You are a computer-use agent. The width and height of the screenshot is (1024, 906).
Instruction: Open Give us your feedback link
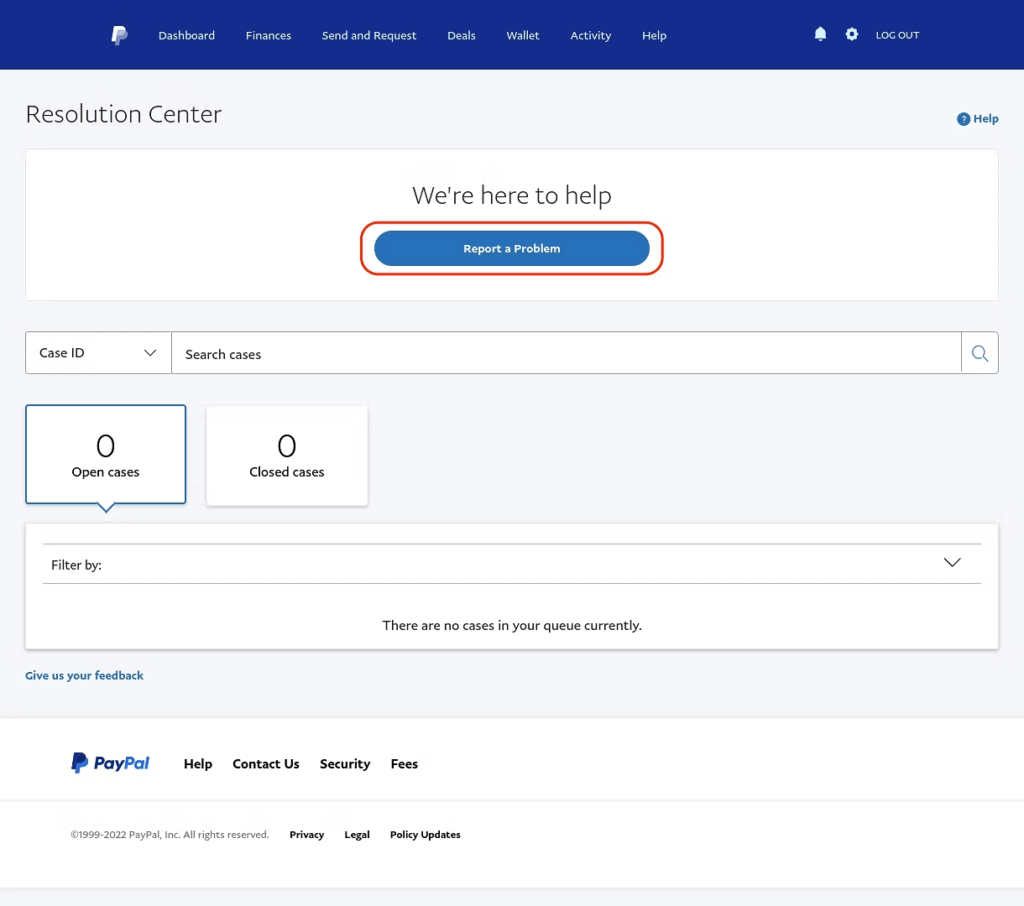click(x=84, y=676)
